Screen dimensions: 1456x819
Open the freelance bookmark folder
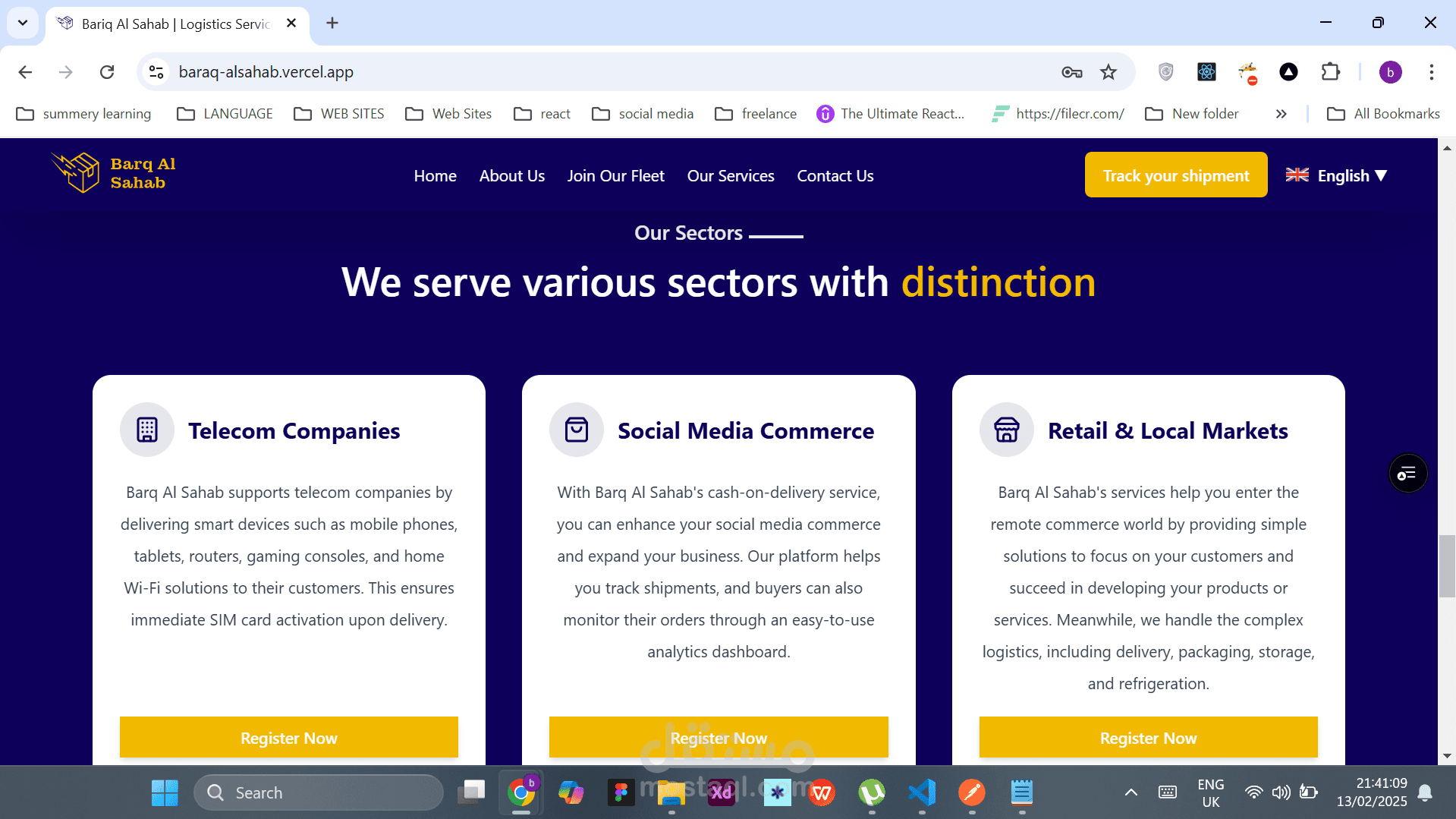coord(756,114)
